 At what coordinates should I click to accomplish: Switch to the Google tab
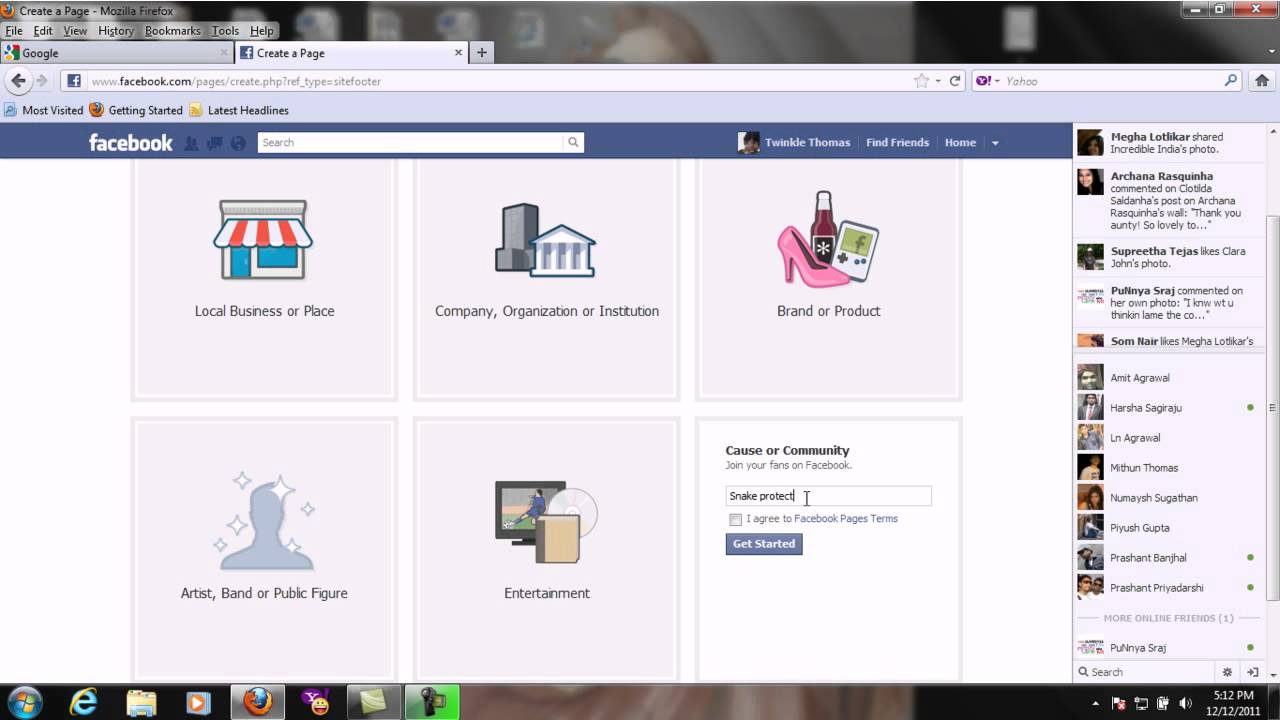118,53
